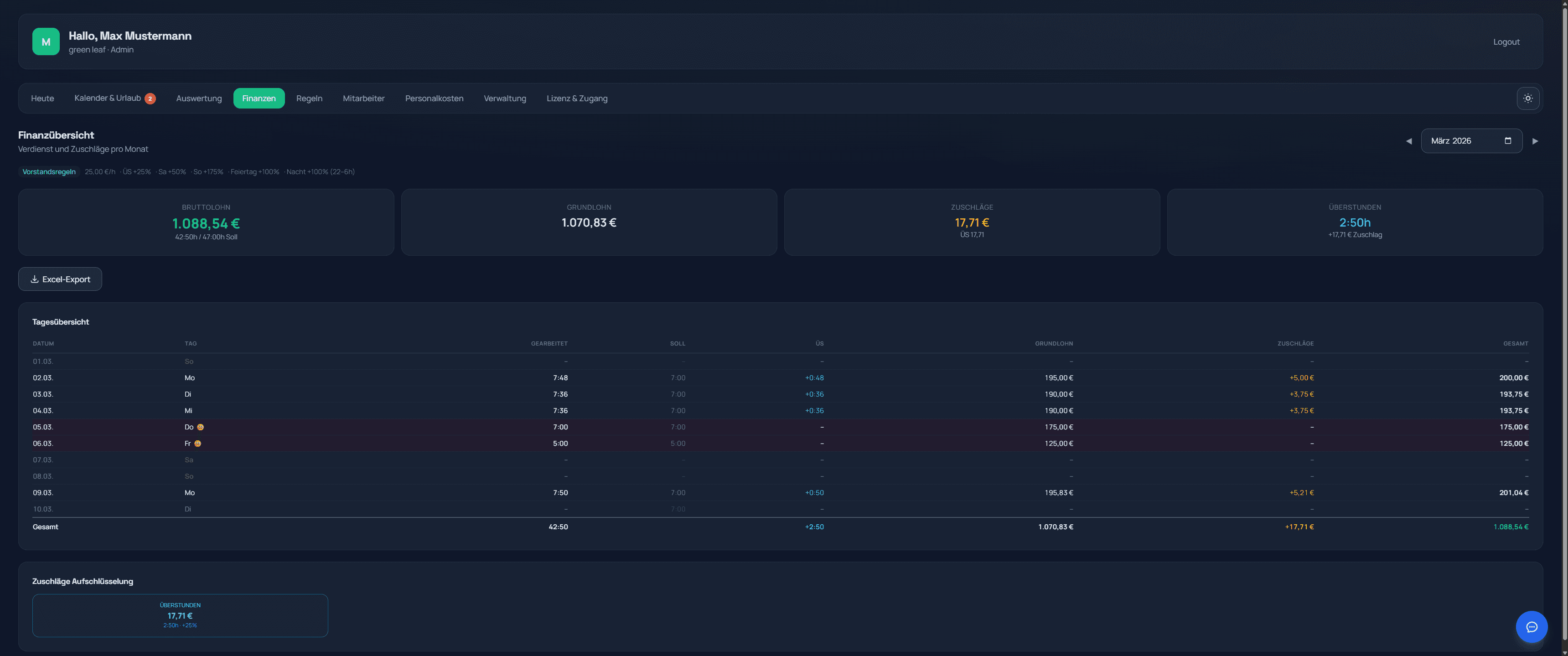Download via Excel-Export button
Screen dimensions: 1568x656
(x=60, y=279)
